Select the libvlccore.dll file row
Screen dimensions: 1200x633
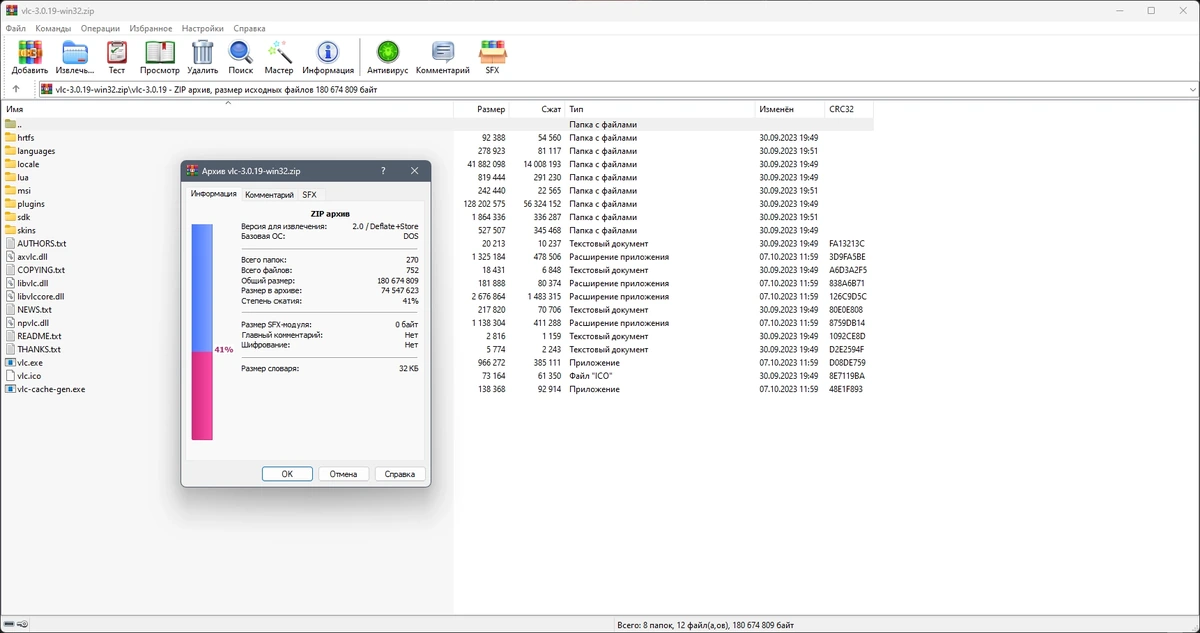437,296
